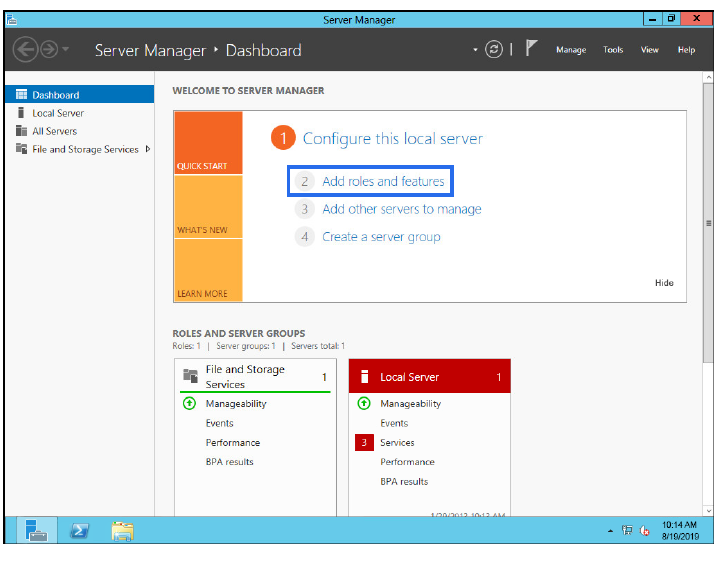The image size is (718, 572).
Task: Click the Local Server tile icon
Action: (x=364, y=376)
